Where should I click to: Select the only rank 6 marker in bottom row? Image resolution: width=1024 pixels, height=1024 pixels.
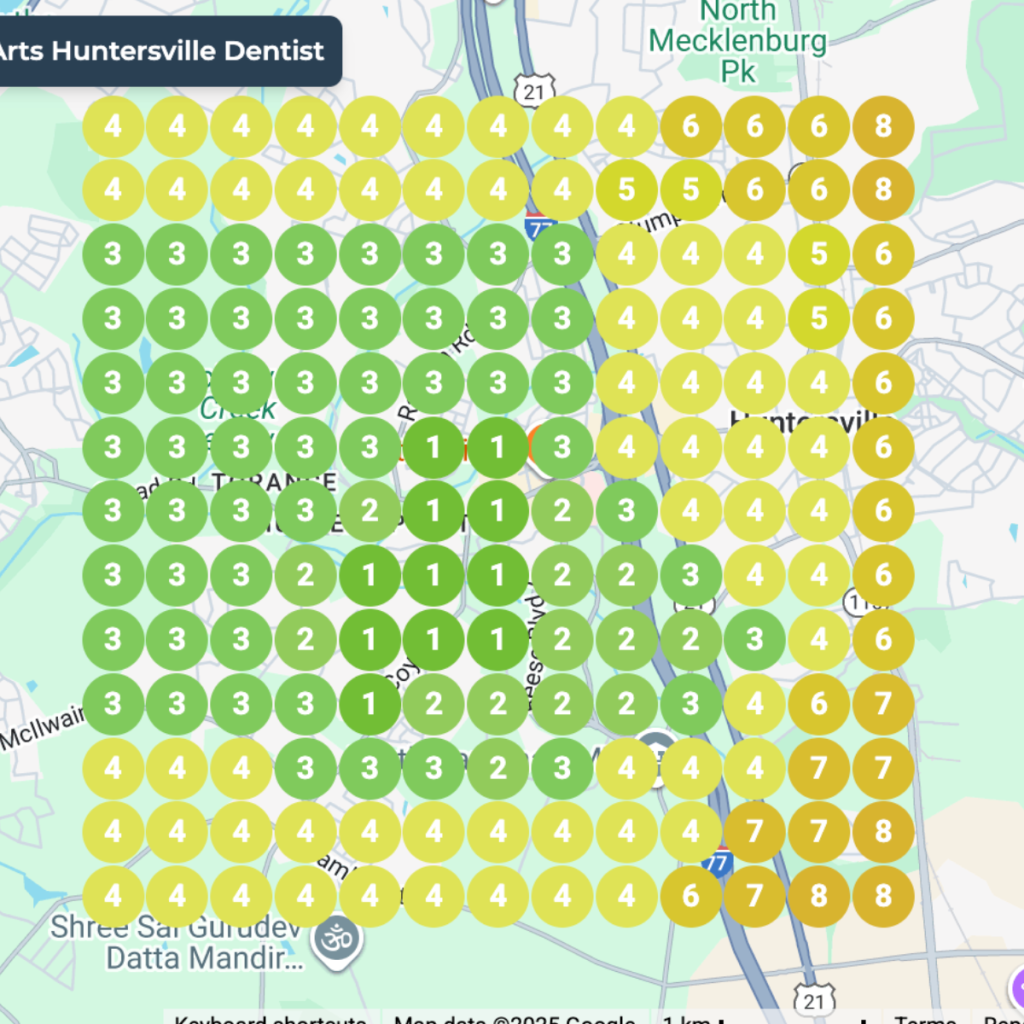point(691,896)
